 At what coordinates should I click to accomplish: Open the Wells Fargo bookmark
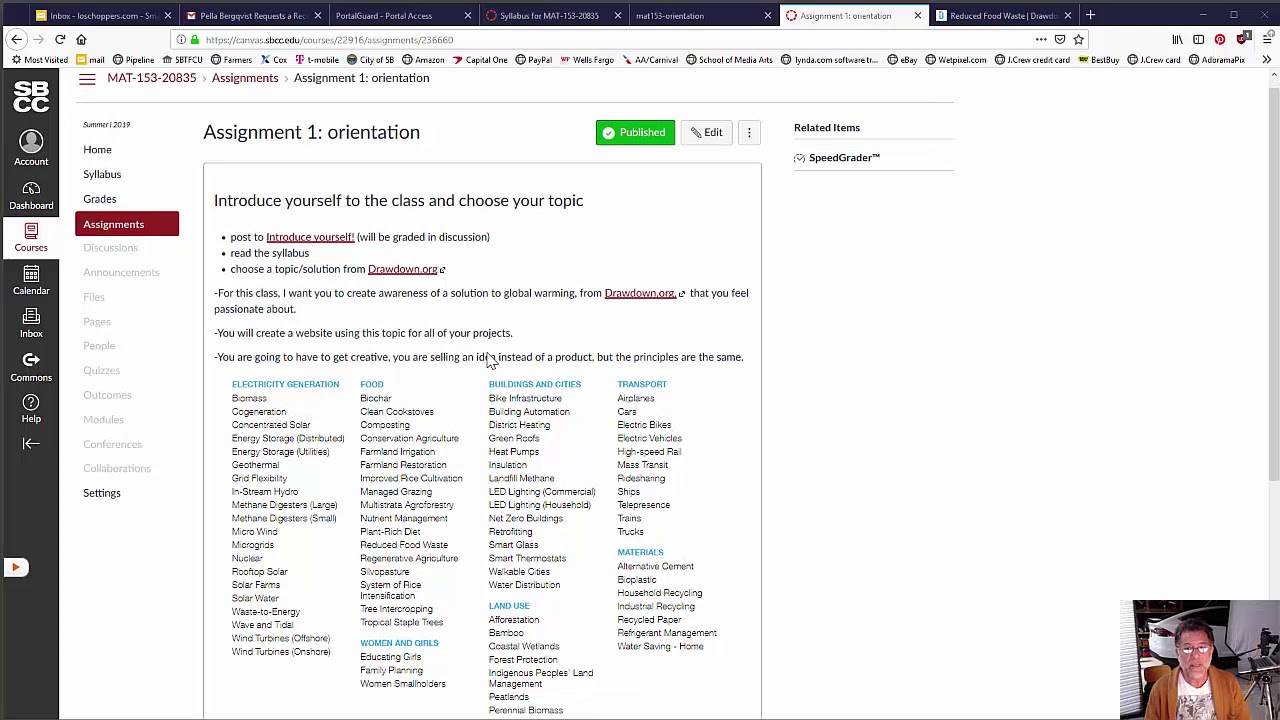coord(586,60)
